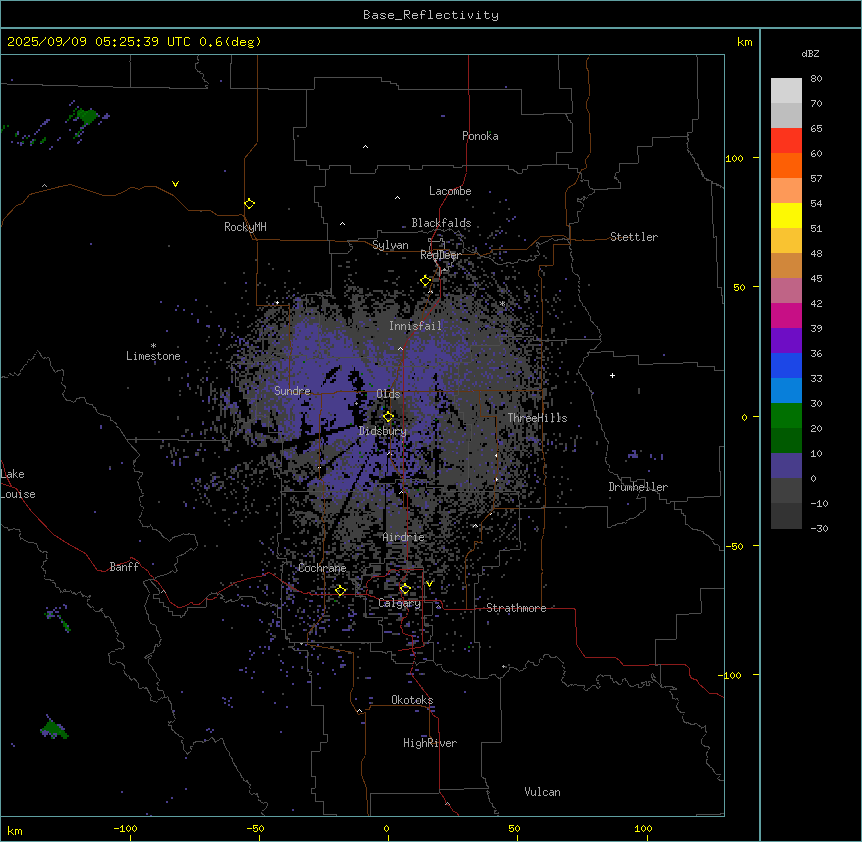Click the Lake Louise label
This screenshot has width=862, height=842.
pos(18,484)
